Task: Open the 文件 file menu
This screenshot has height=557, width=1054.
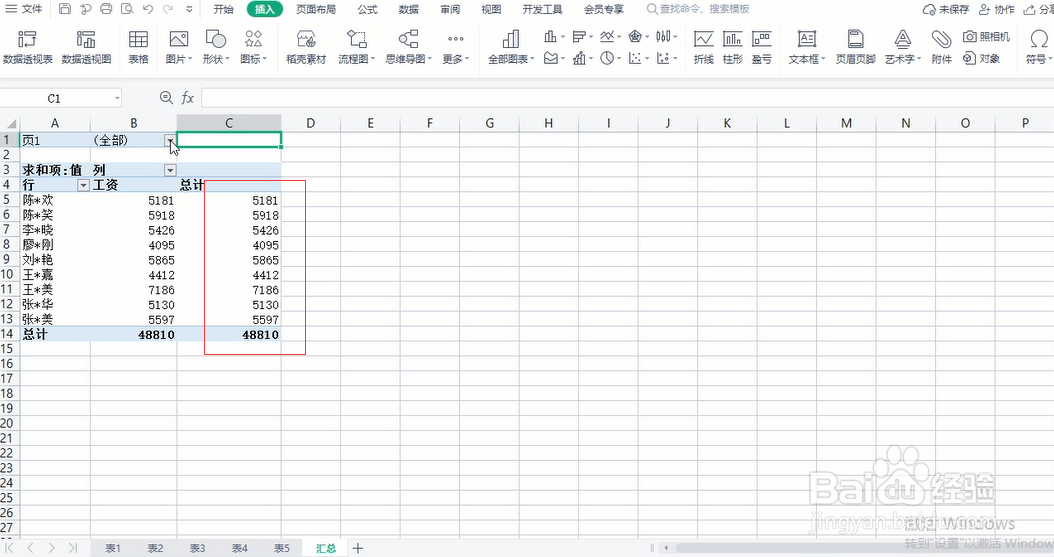Action: pos(24,9)
